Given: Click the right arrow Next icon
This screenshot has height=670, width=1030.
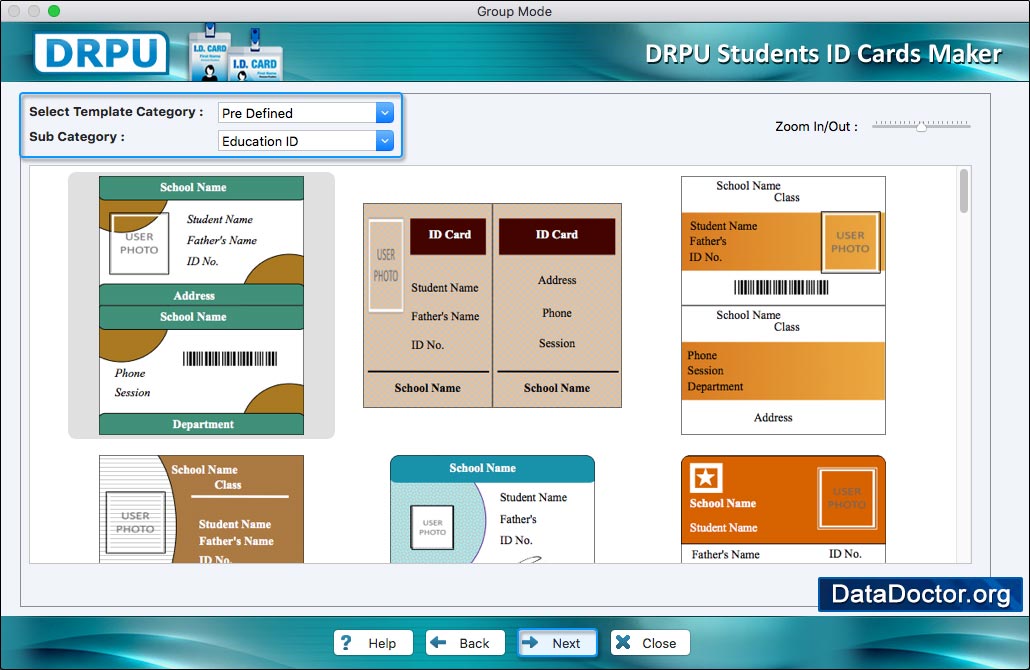Looking at the screenshot, I should coord(532,643).
